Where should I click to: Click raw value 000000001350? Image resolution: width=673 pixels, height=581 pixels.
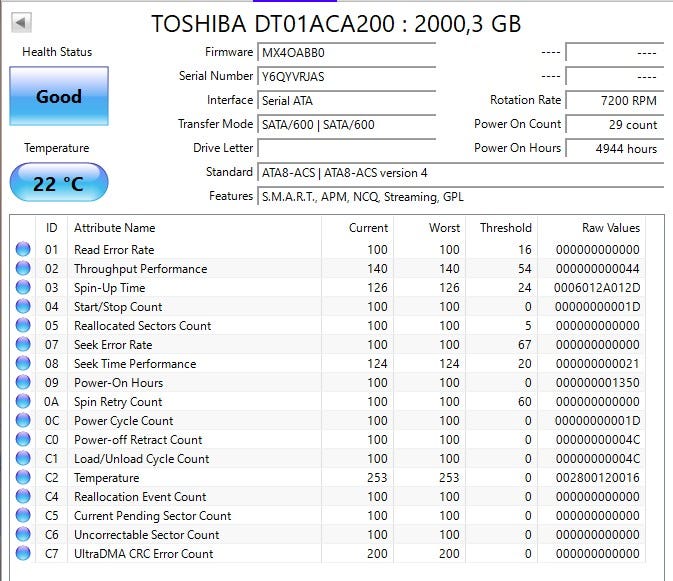597,382
